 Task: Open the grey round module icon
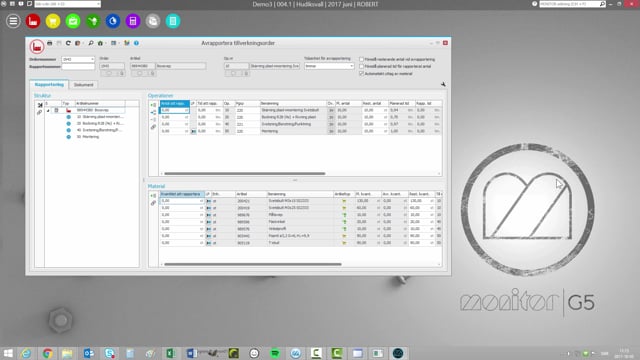[x=153, y=21]
